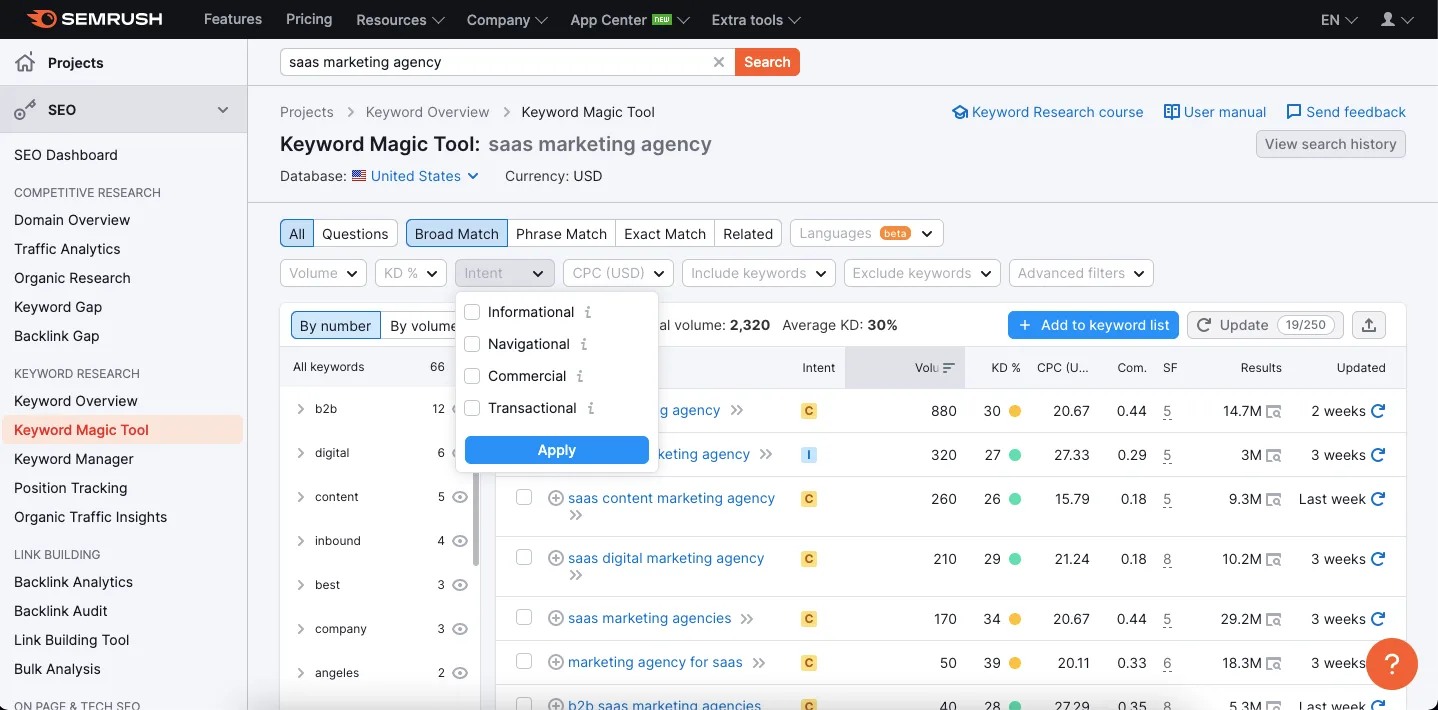The image size is (1438, 710).
Task: Open the Resources top menu
Action: (400, 20)
